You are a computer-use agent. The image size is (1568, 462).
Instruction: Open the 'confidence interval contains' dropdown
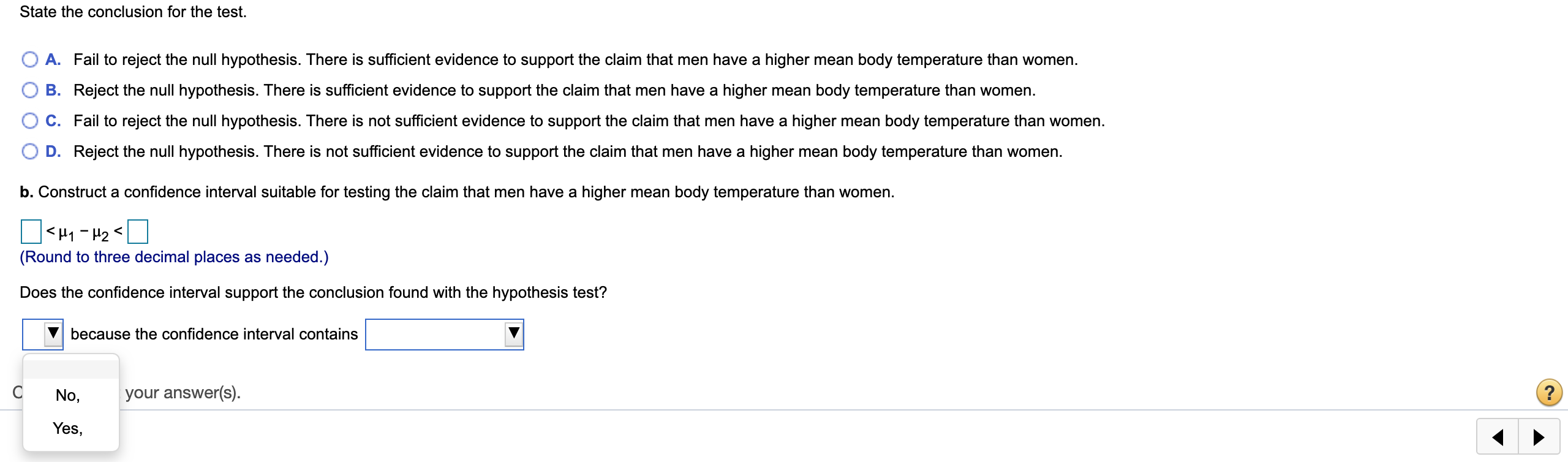pos(445,334)
